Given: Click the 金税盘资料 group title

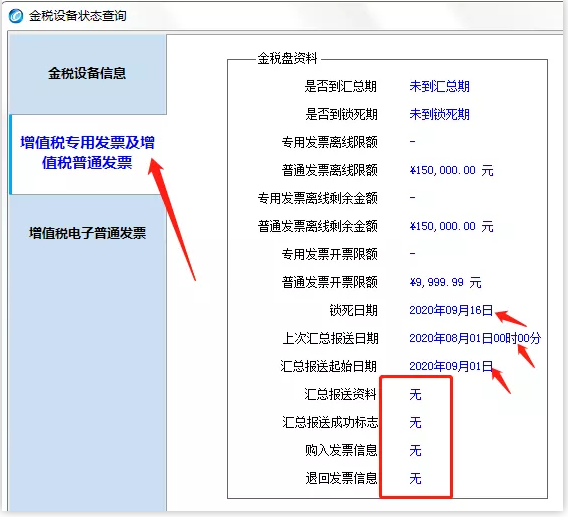Looking at the screenshot, I should coord(287,58).
